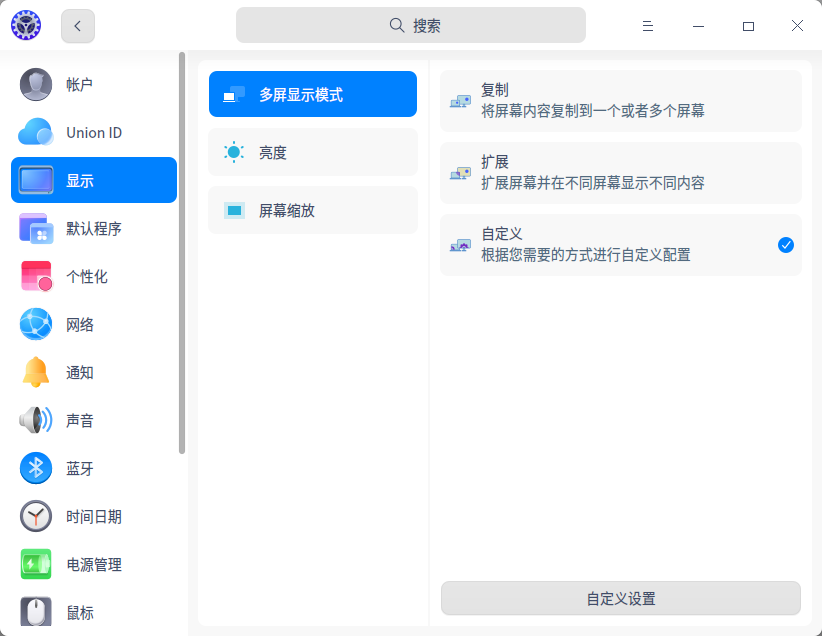822x636 pixels.
Task: Click the sidebar vertical scrollbar
Action: tap(182, 250)
